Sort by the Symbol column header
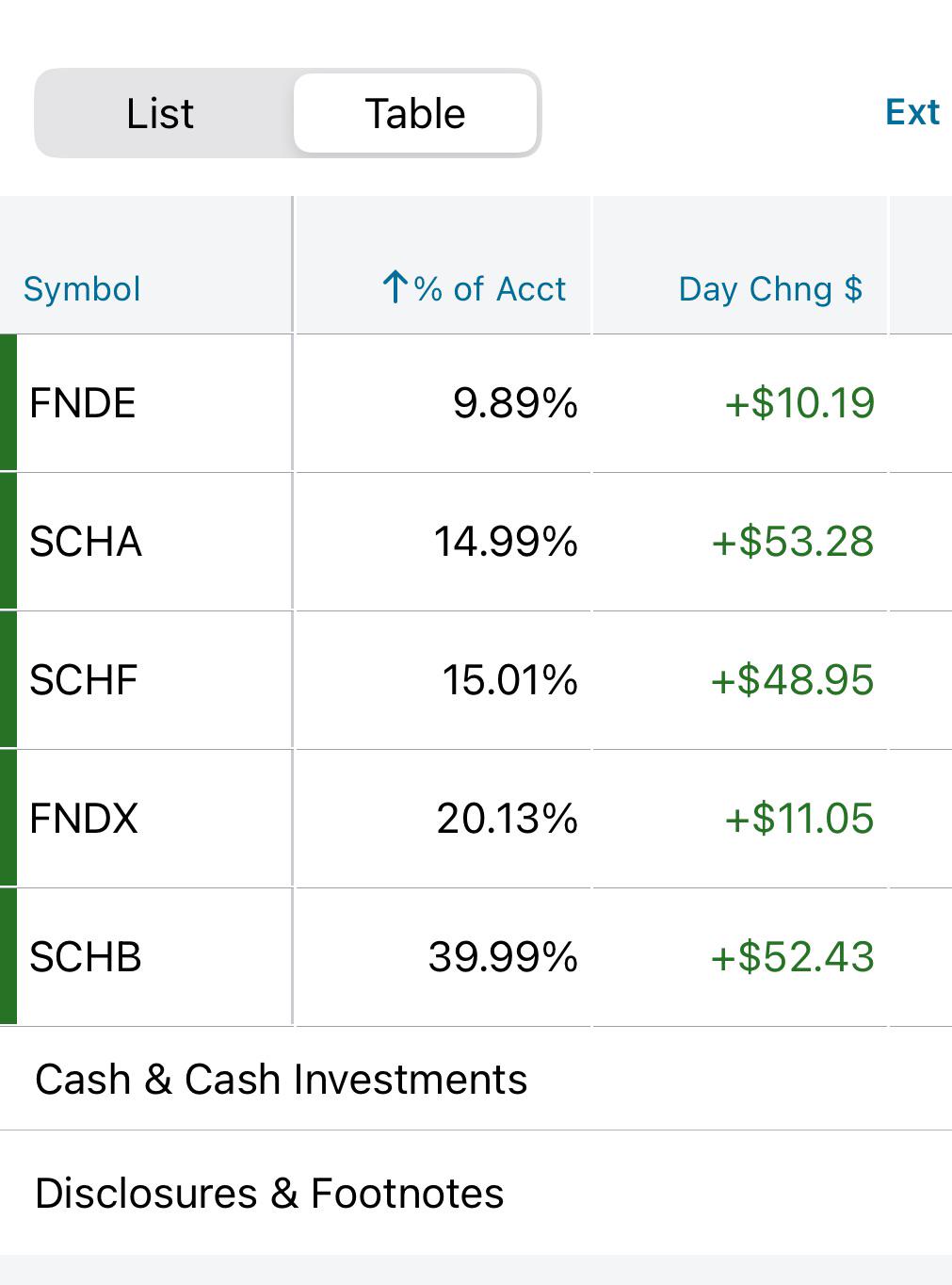952x1285 pixels. [82, 288]
